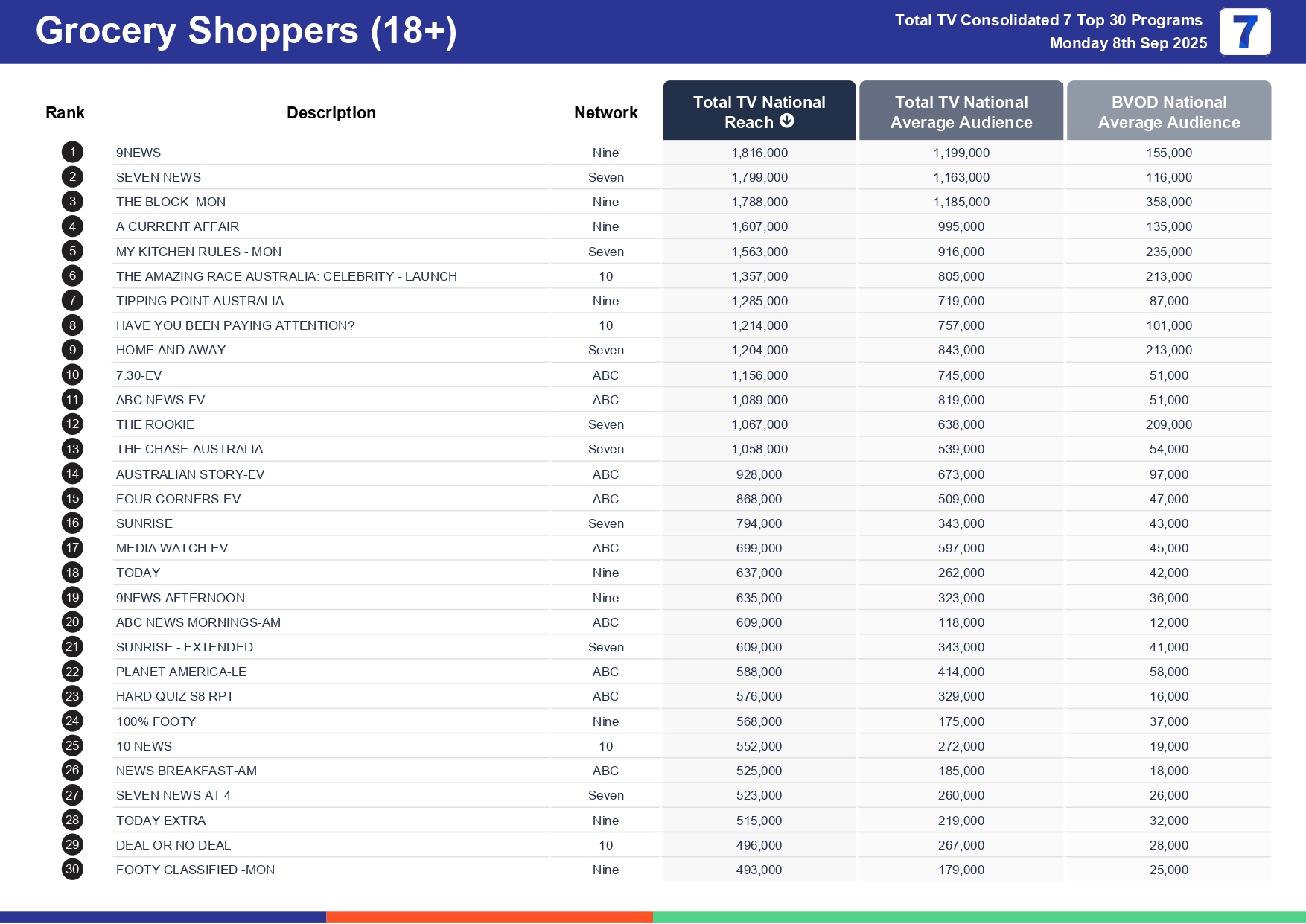Click MY KITCHEN RULES - MON row
The image size is (1306, 924).
[x=198, y=252]
